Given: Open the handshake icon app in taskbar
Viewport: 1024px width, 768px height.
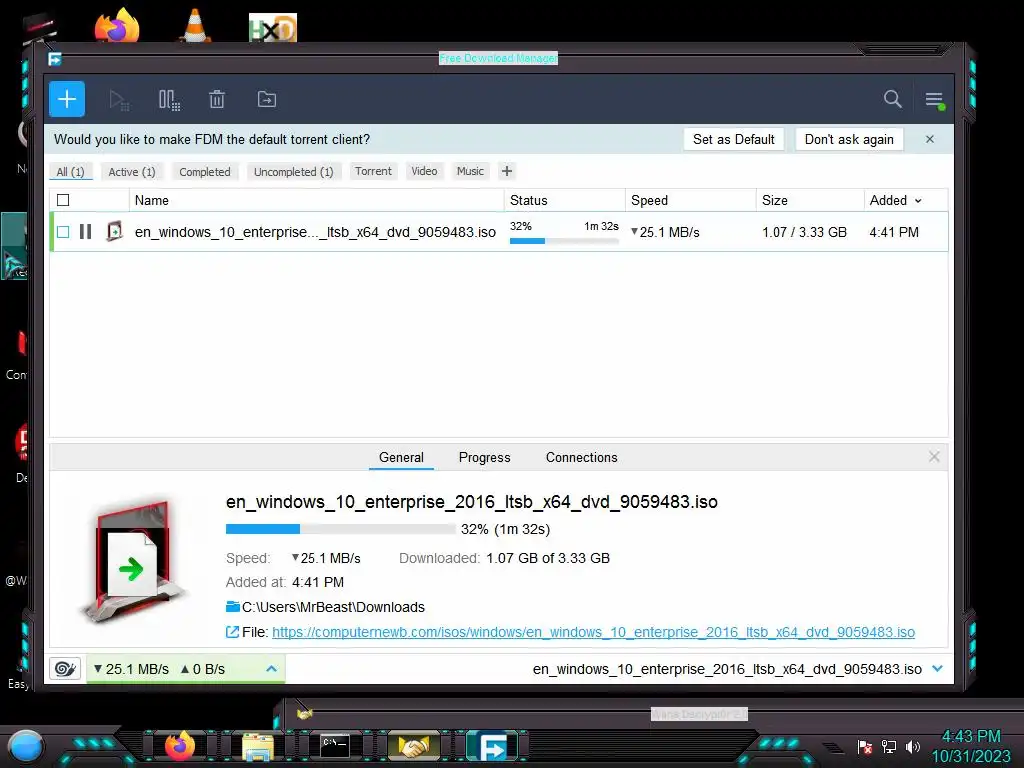Looking at the screenshot, I should (x=413, y=746).
